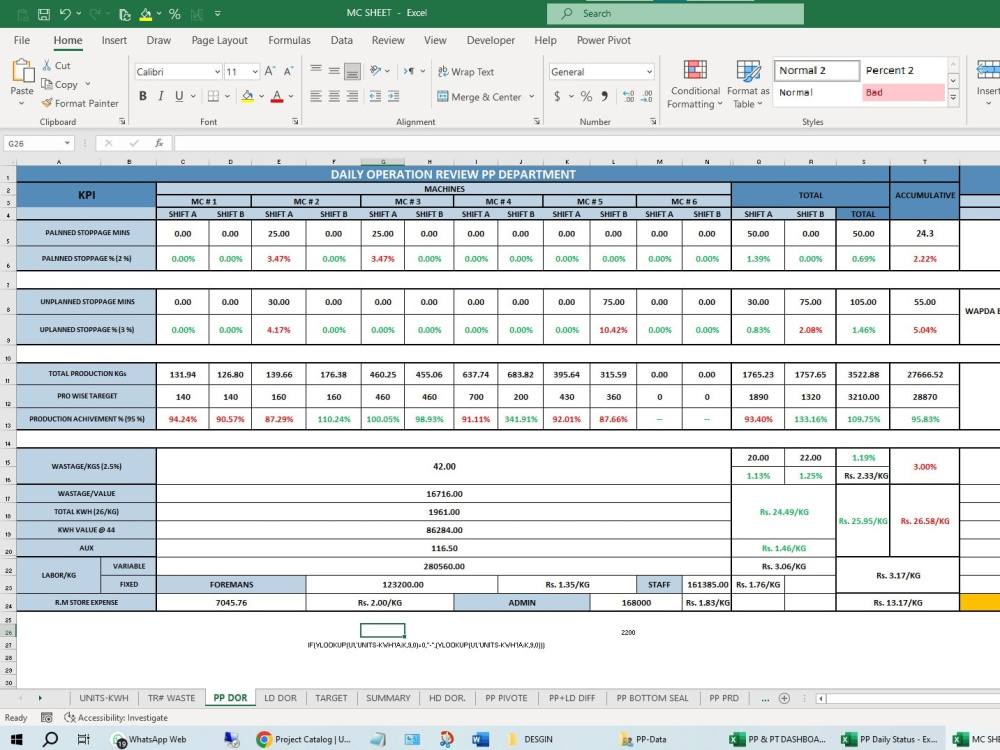
Task: Apply the Normal 2 cell style
Action: coord(816,70)
